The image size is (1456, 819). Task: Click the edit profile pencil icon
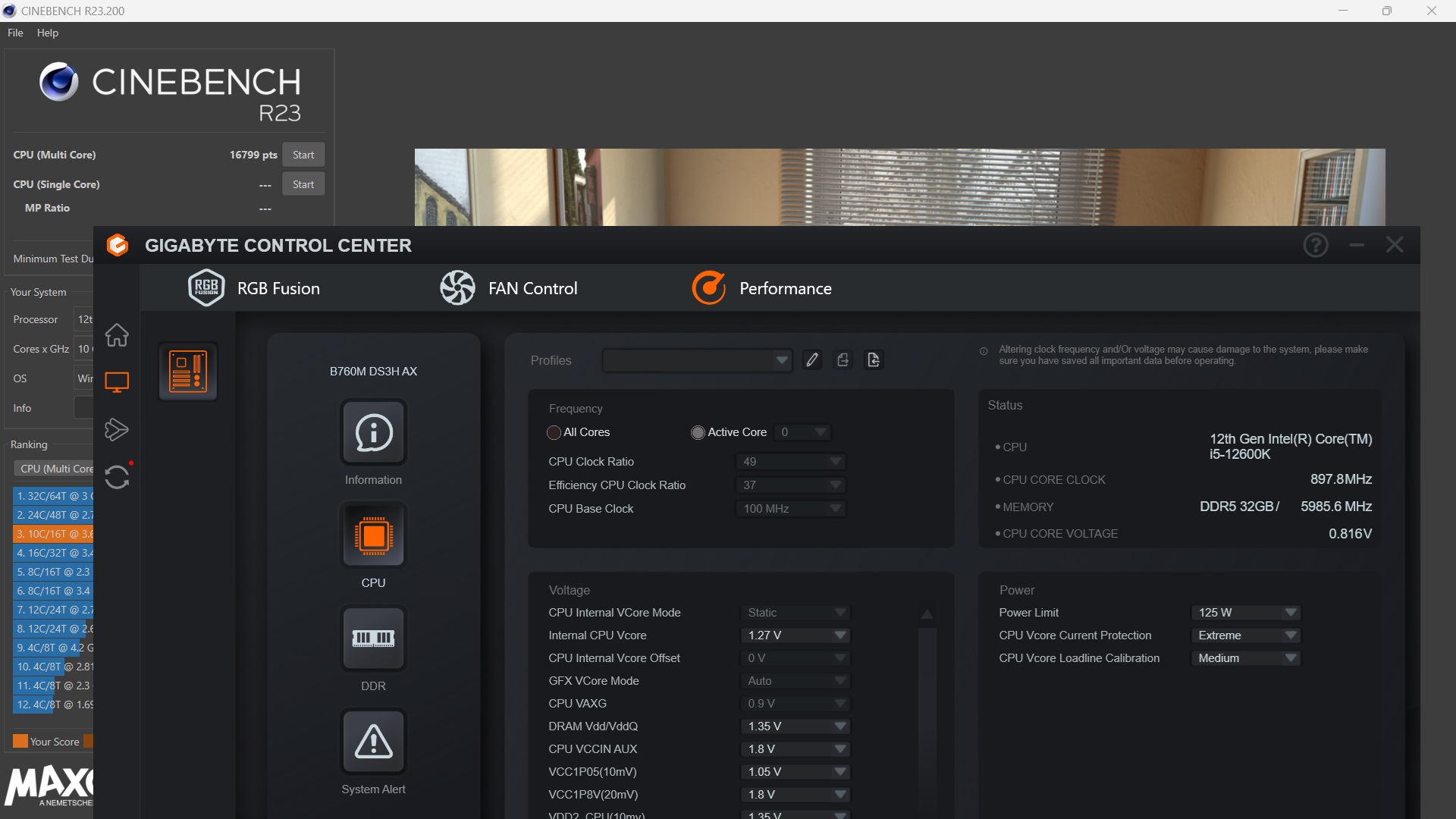click(x=812, y=360)
